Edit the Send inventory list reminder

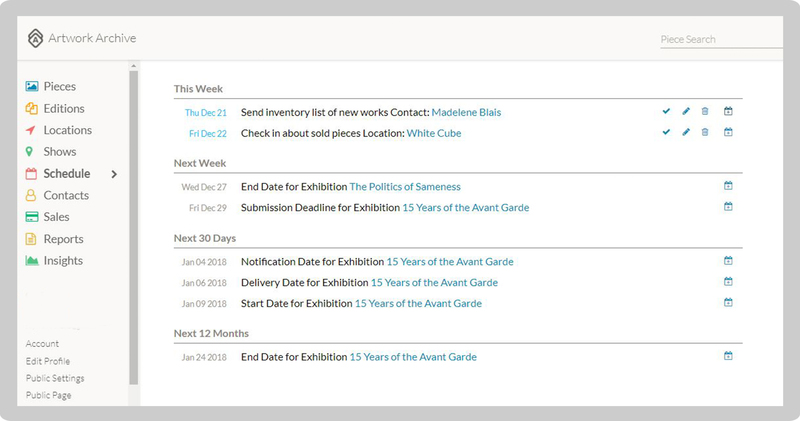tap(686, 112)
